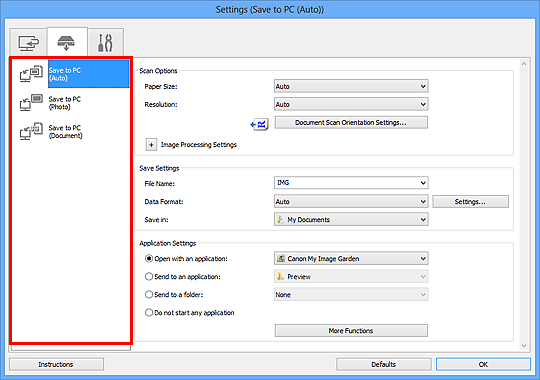Reset settings with Defaults button

[x=383, y=364]
